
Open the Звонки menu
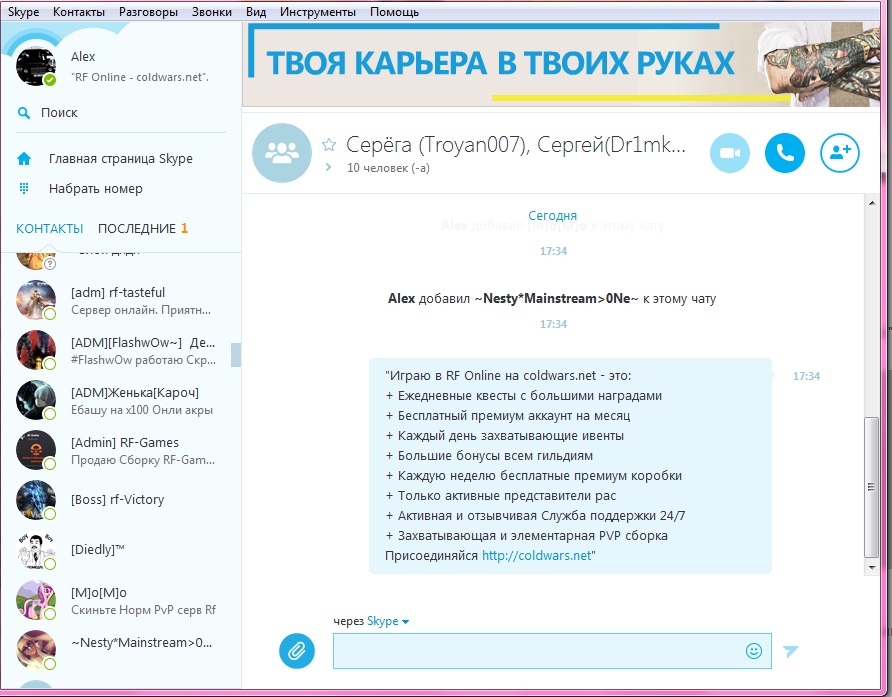coord(212,12)
